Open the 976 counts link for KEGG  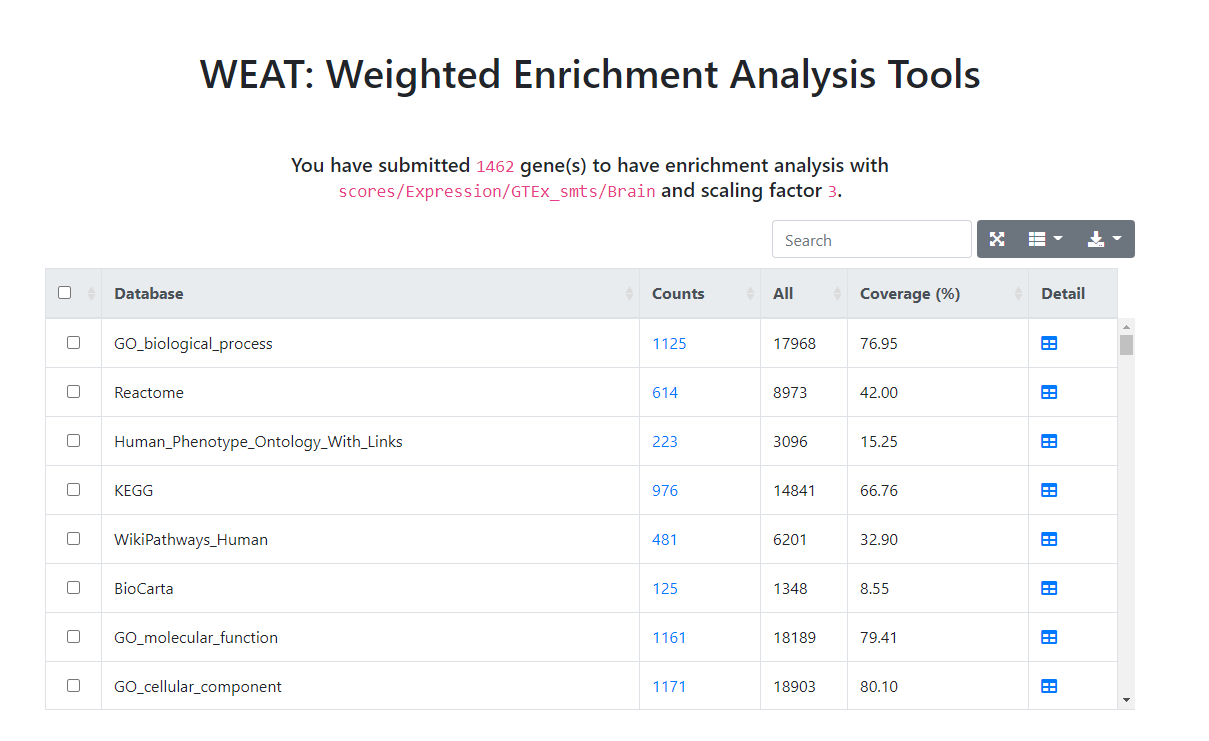click(665, 490)
